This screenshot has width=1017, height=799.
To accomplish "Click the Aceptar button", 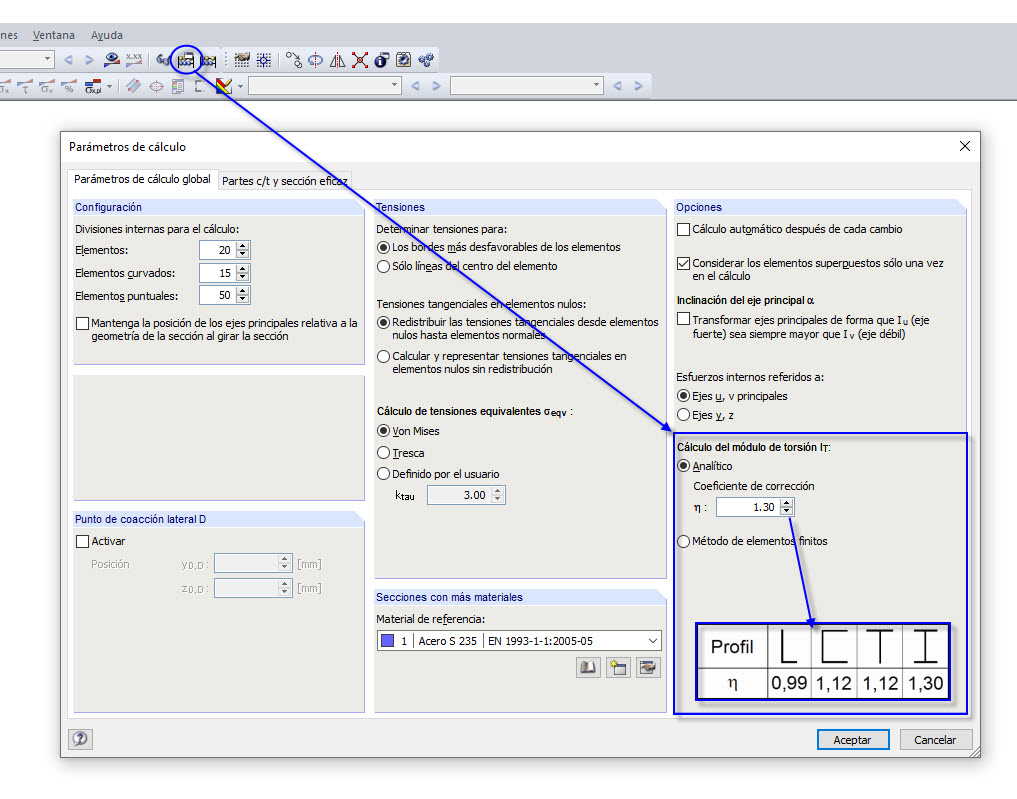I will pos(852,740).
